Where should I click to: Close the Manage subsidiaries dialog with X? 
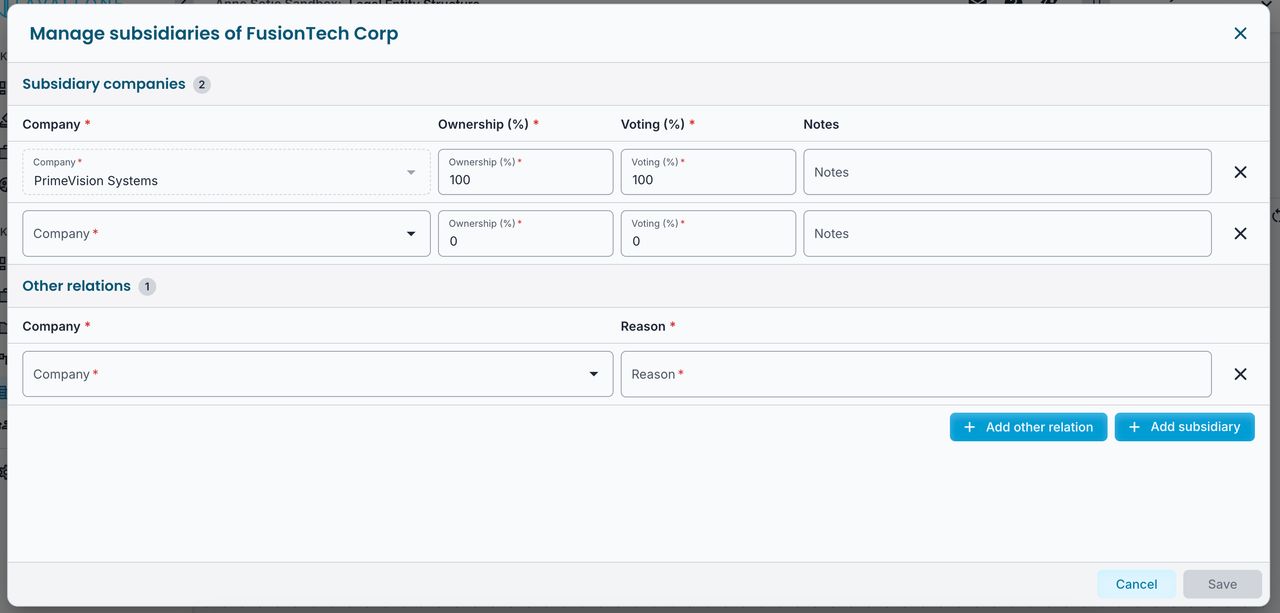(1240, 33)
